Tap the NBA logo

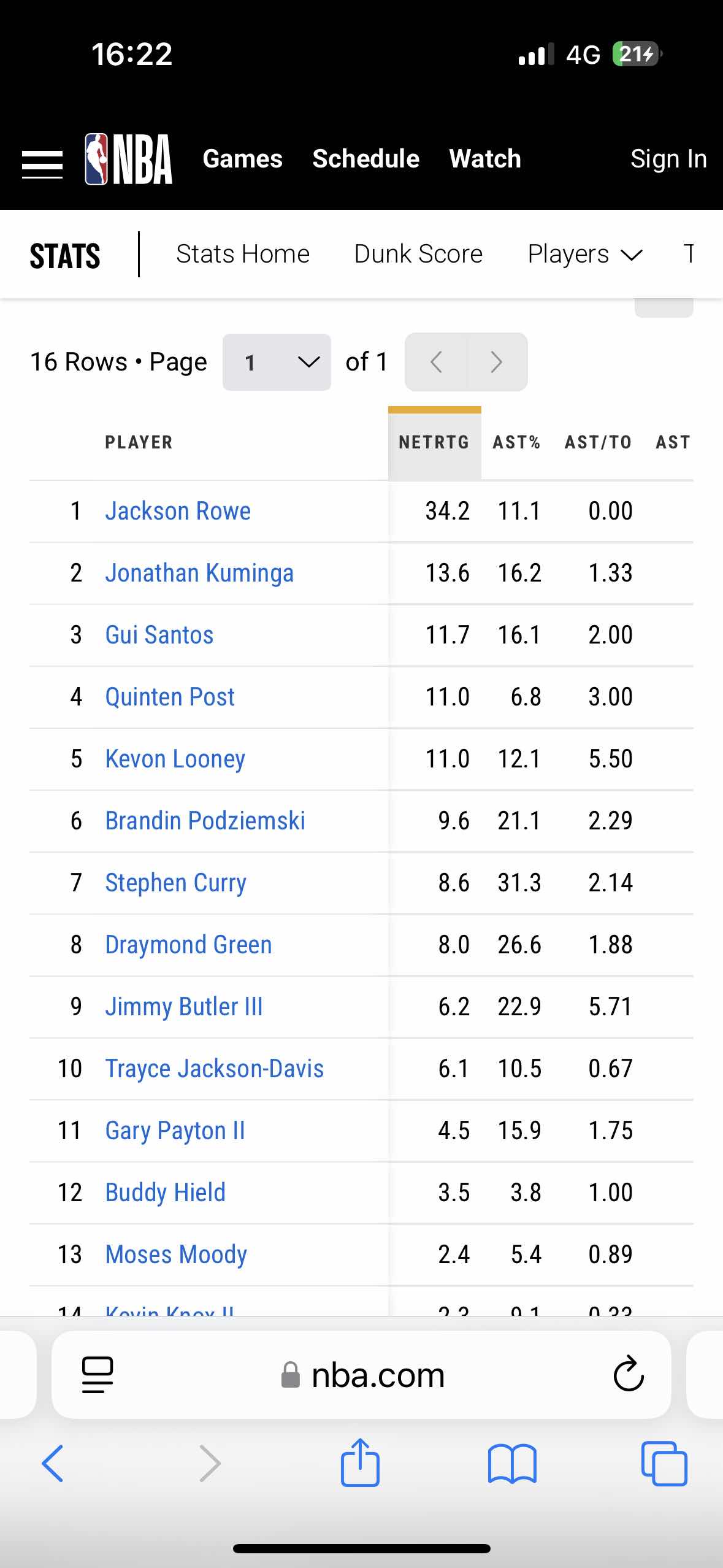(x=129, y=159)
